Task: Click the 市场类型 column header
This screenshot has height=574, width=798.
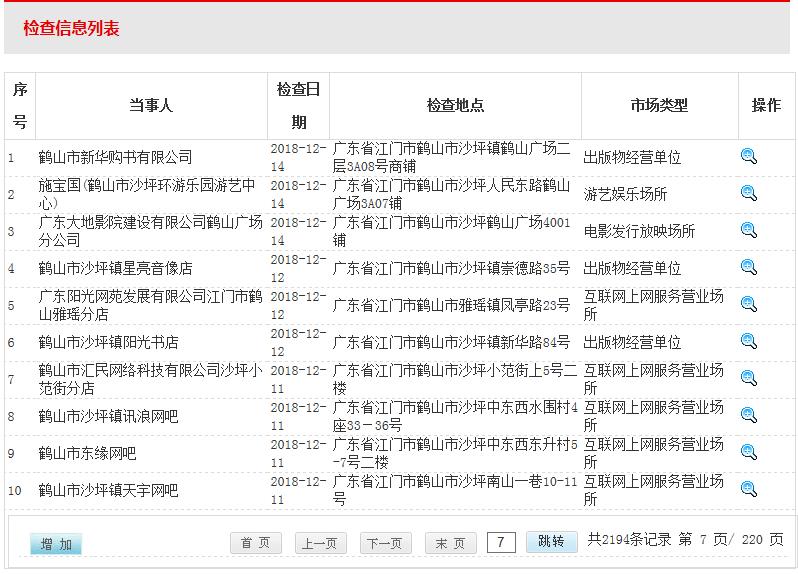Action: coord(659,105)
